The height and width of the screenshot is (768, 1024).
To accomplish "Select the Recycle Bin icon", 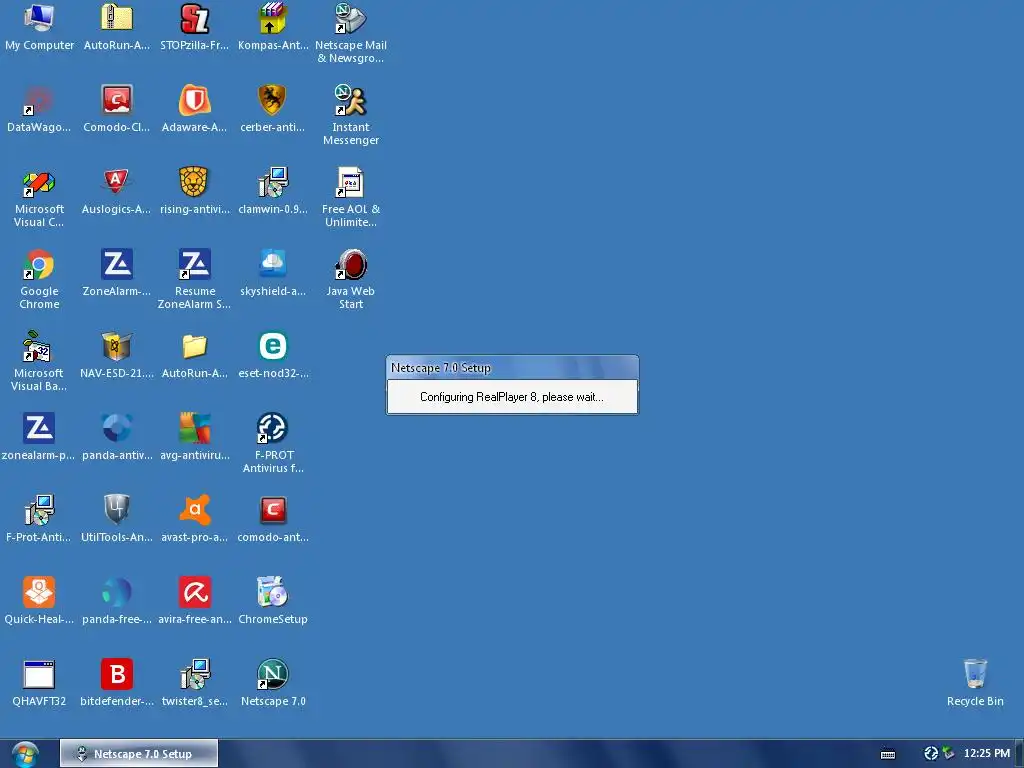I will coord(975,675).
